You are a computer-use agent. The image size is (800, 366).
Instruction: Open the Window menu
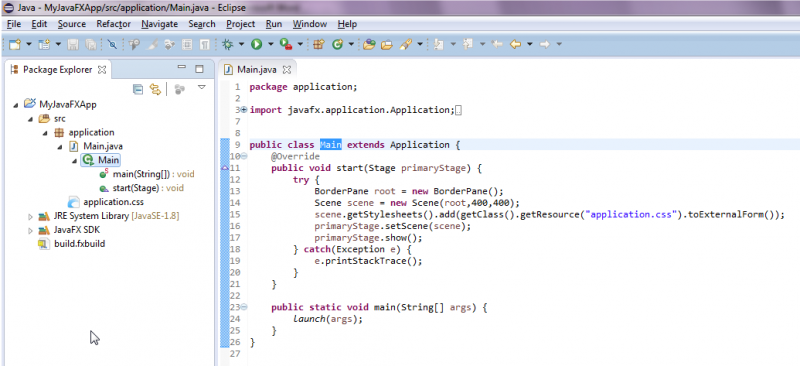pos(310,24)
